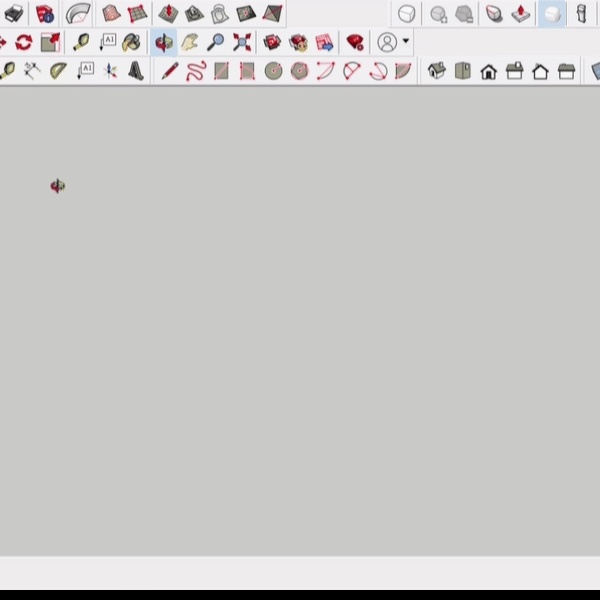Select Sandbox From Scratch grid tool
The image size is (600, 600).
137,14
